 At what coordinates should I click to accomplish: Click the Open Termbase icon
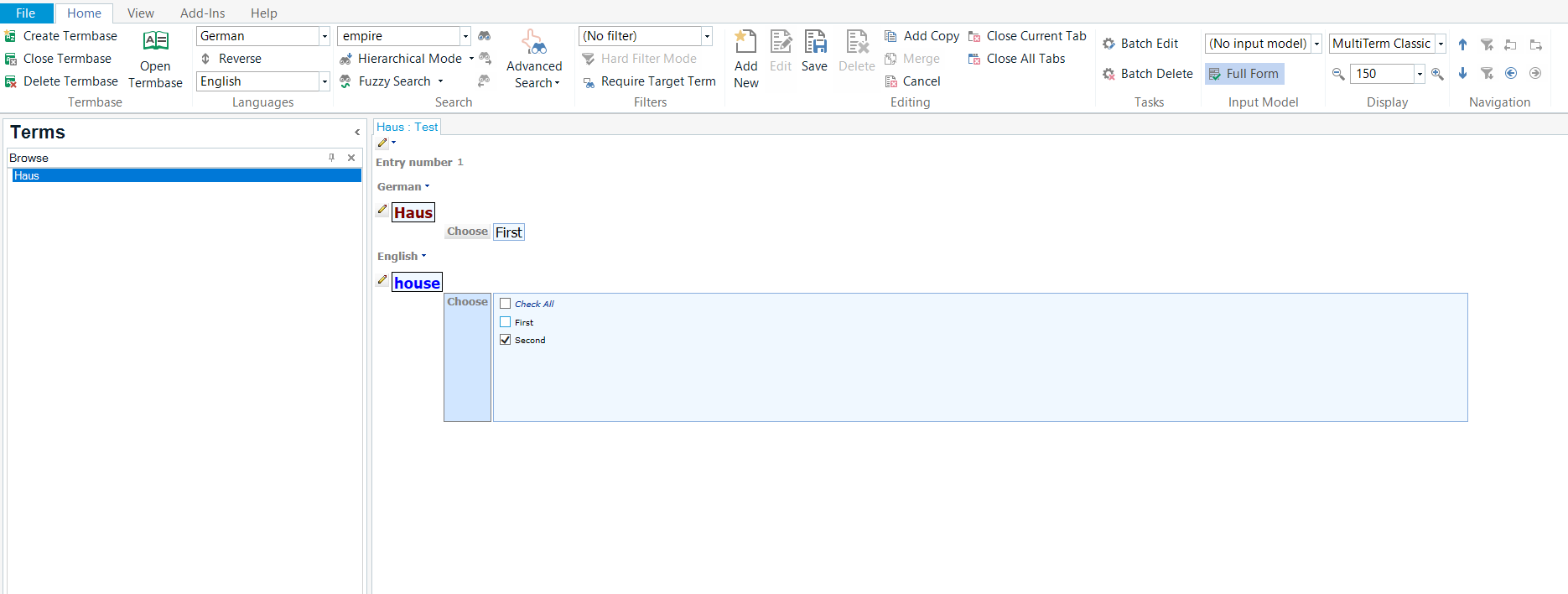click(x=155, y=41)
